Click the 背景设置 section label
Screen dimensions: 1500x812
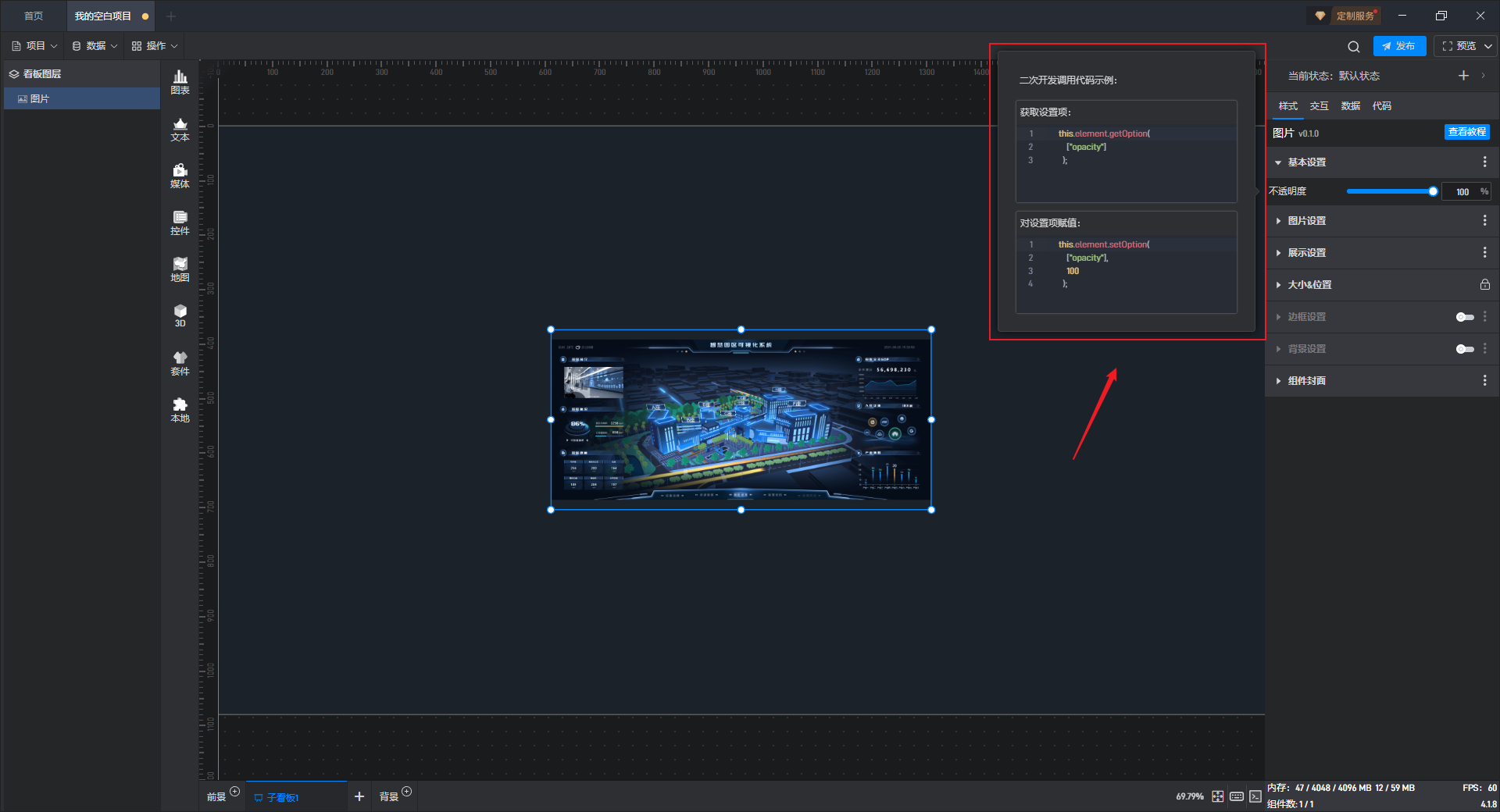coord(1306,349)
